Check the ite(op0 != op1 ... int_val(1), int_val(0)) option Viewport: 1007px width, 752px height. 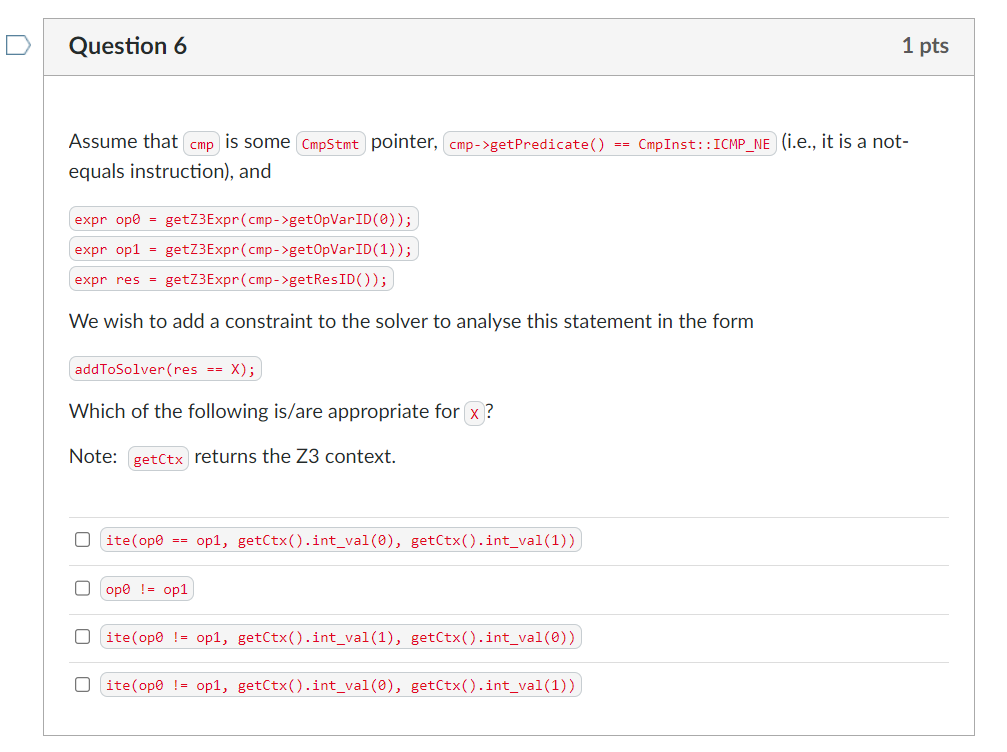[x=82, y=636]
